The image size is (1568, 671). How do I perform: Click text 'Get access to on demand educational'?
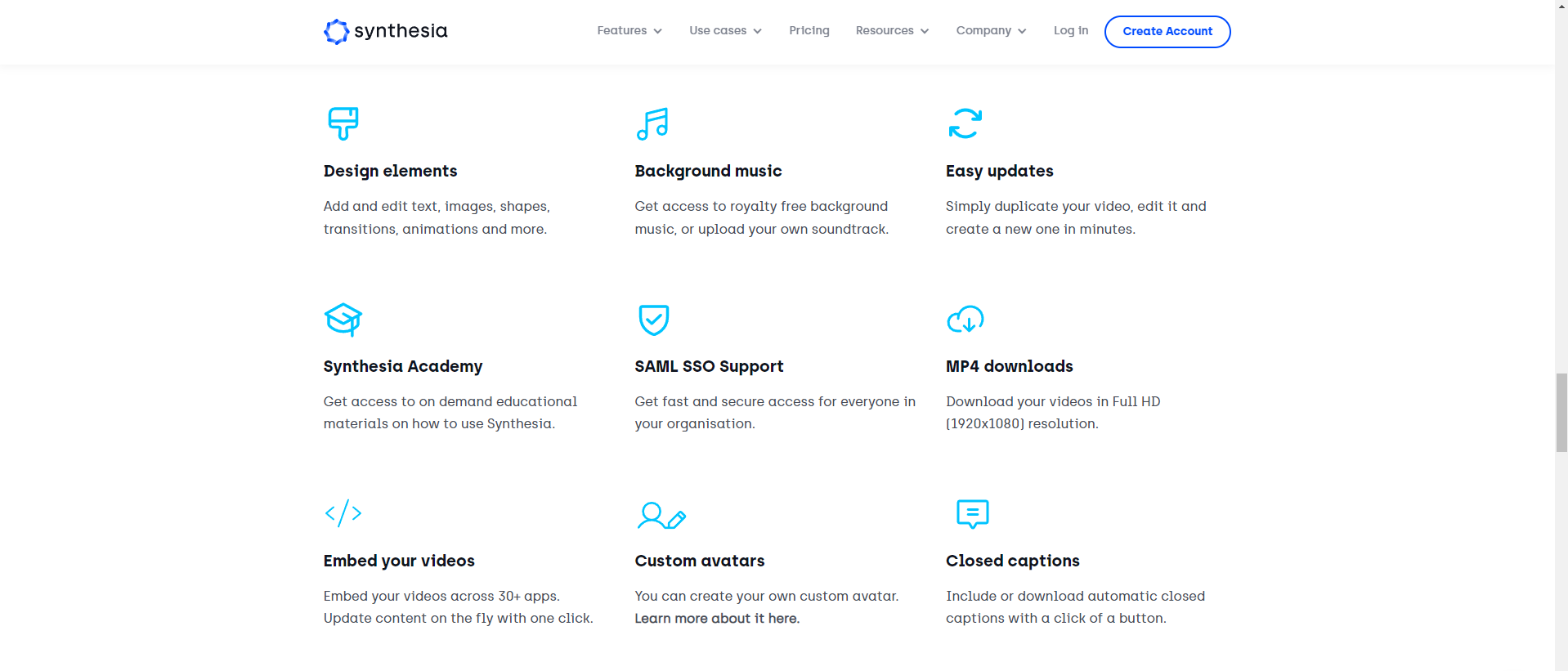coord(450,401)
